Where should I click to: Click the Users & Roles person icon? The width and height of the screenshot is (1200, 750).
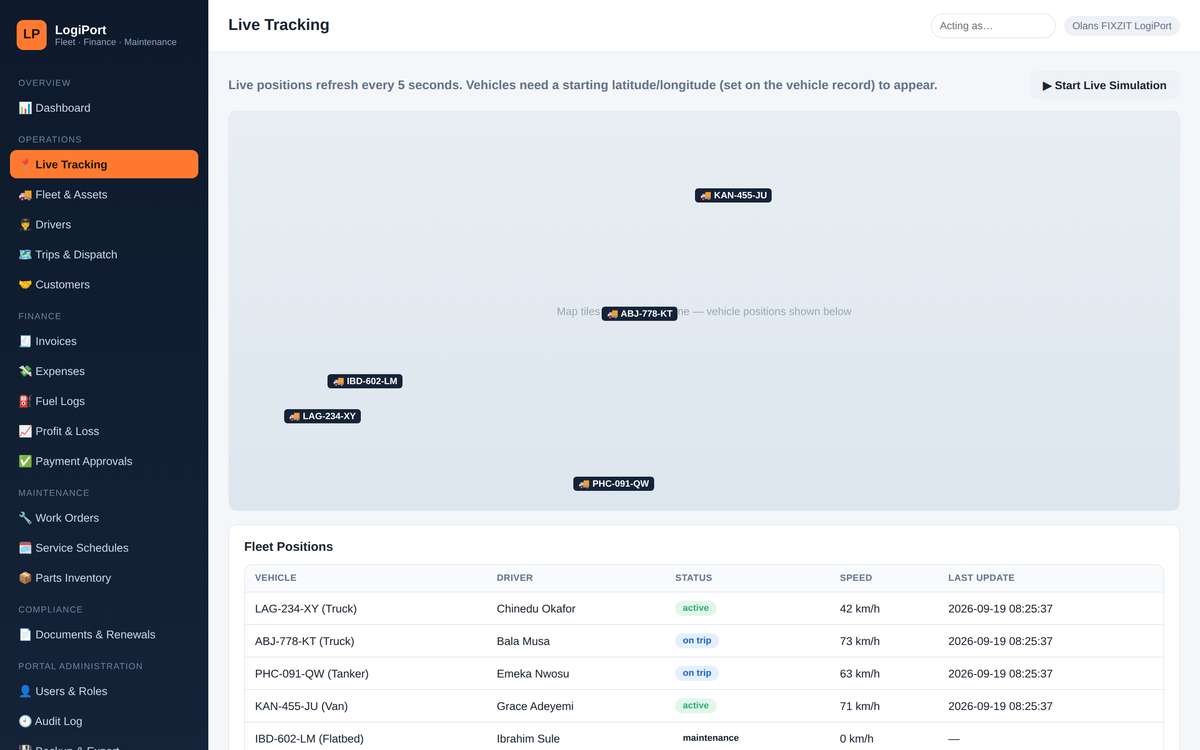pyautogui.click(x=25, y=691)
